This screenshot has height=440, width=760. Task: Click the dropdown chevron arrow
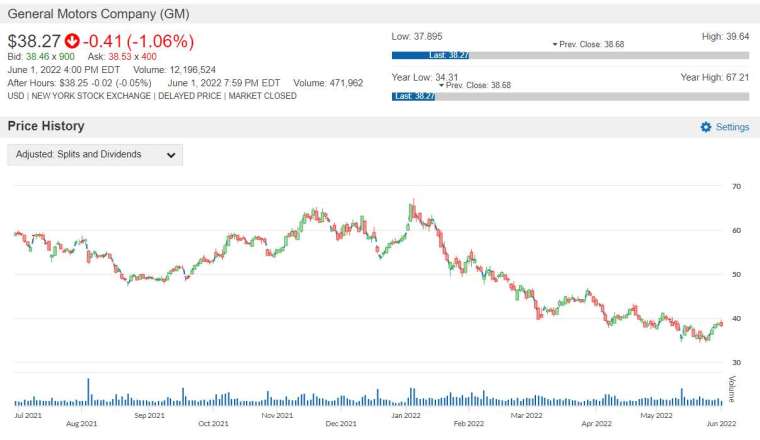(x=171, y=155)
